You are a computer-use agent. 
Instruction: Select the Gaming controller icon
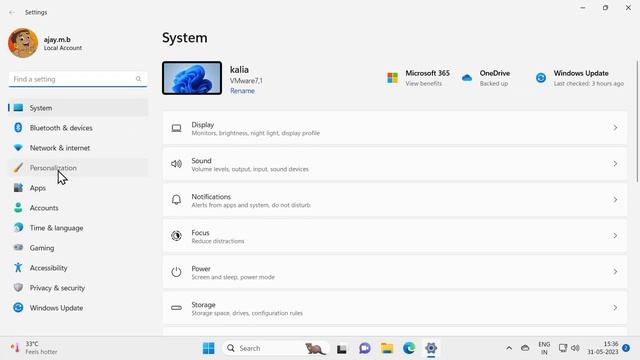[18, 247]
